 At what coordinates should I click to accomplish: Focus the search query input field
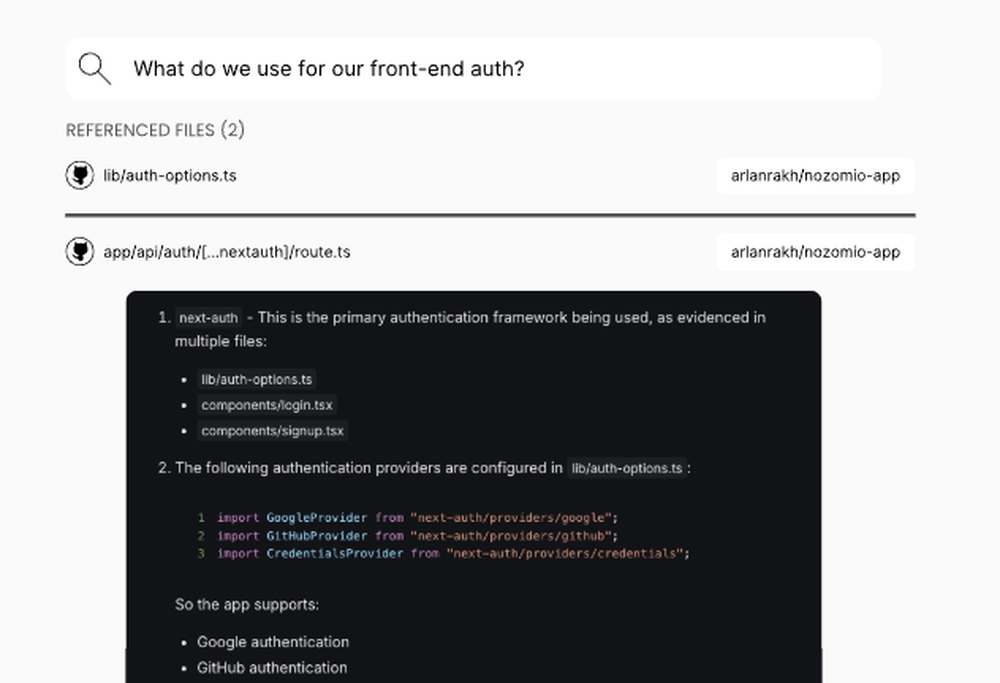[x=500, y=69]
